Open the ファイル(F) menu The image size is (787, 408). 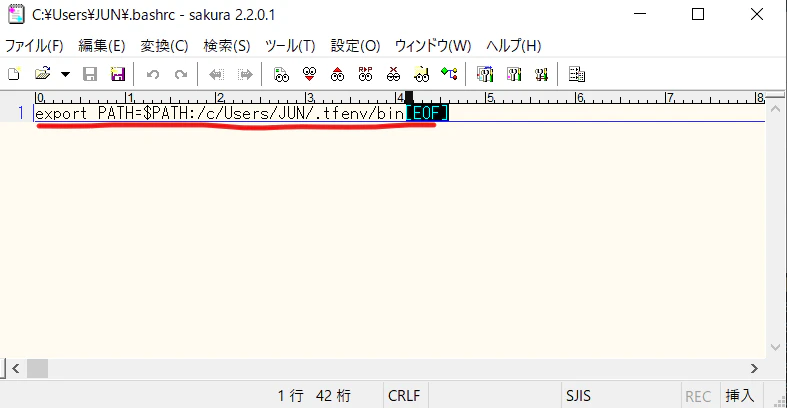pos(34,46)
